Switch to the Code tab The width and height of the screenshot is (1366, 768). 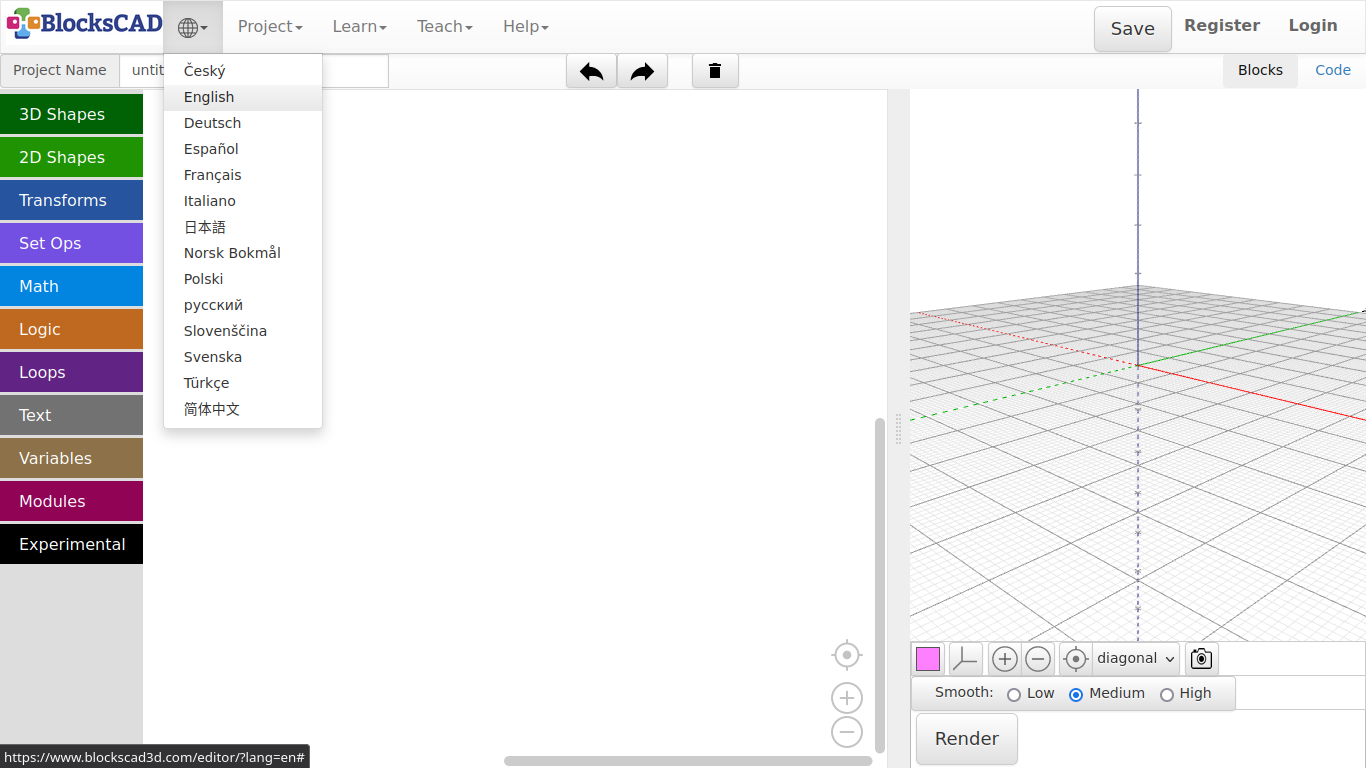point(1332,70)
